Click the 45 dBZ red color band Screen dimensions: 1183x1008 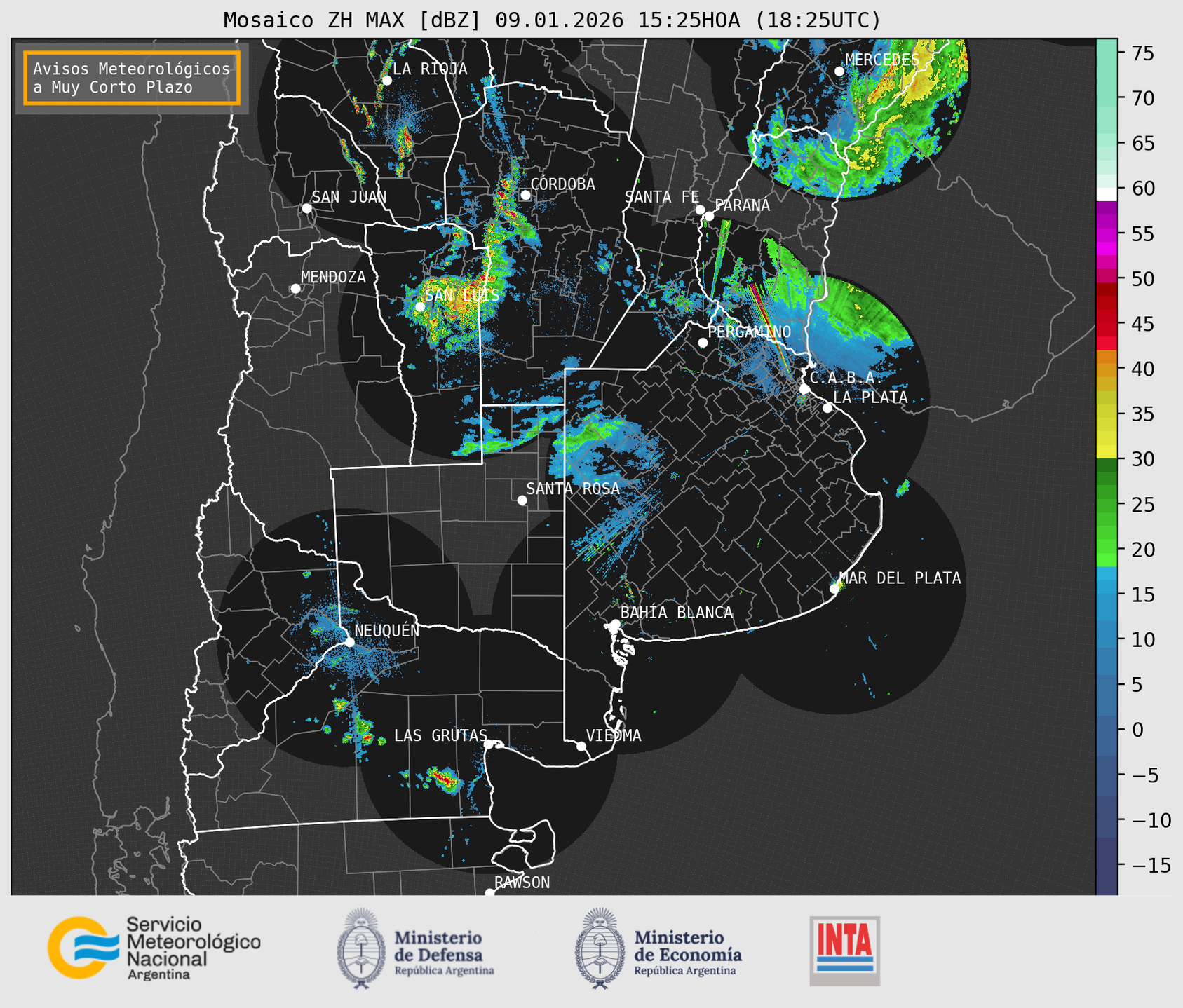tap(1107, 324)
